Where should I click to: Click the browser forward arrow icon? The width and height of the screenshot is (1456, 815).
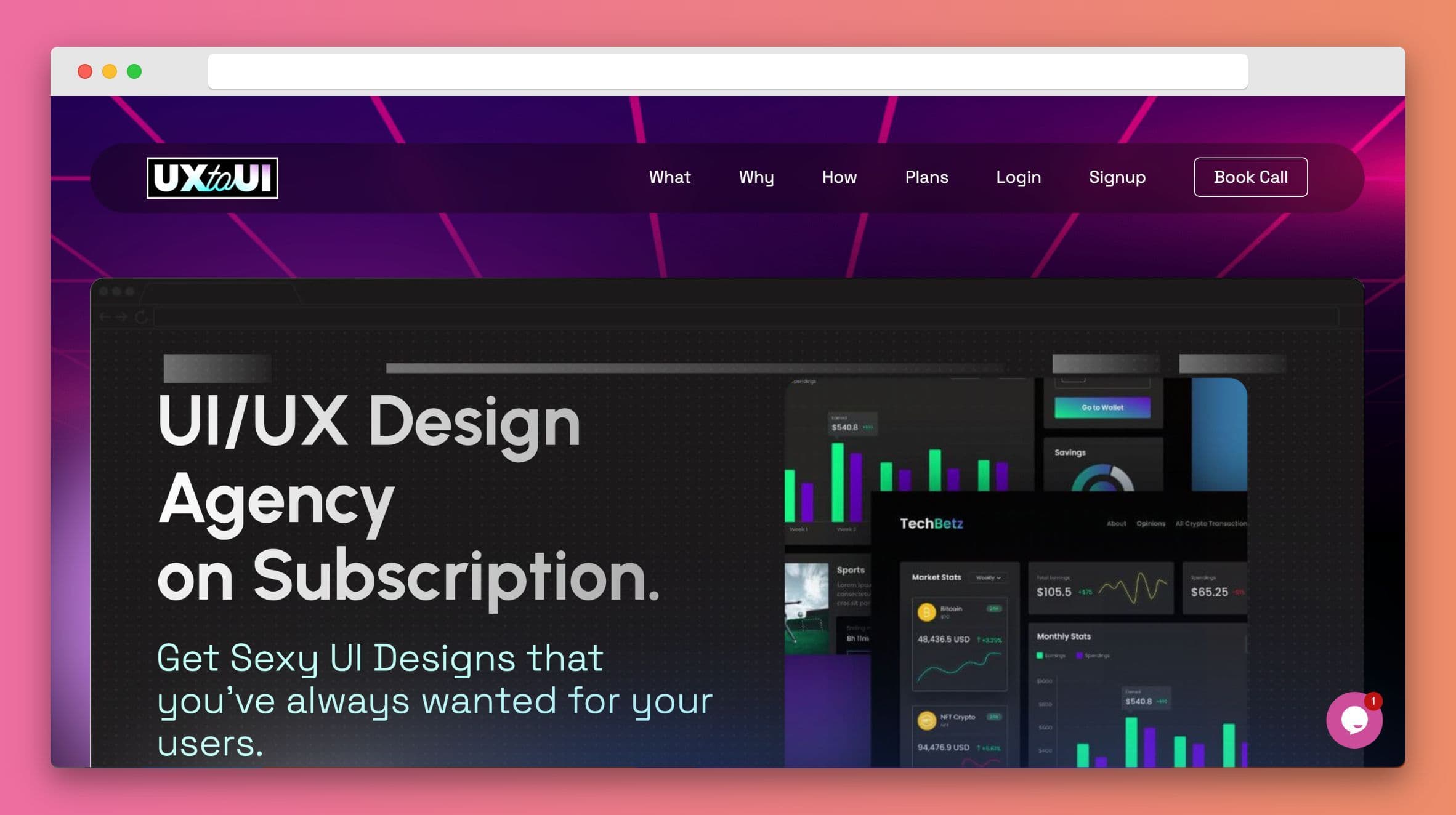pos(119,317)
